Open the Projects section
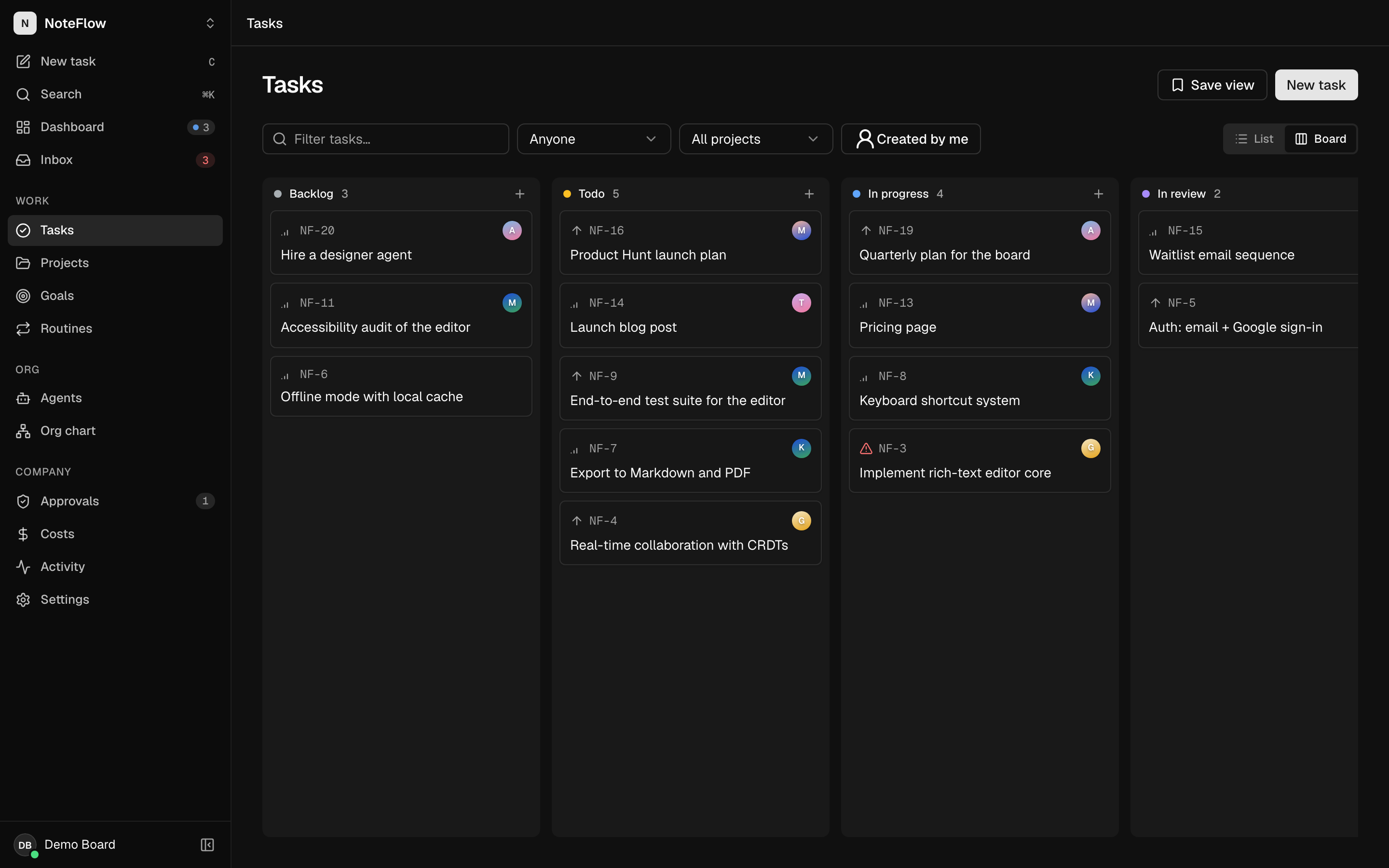 115,263
